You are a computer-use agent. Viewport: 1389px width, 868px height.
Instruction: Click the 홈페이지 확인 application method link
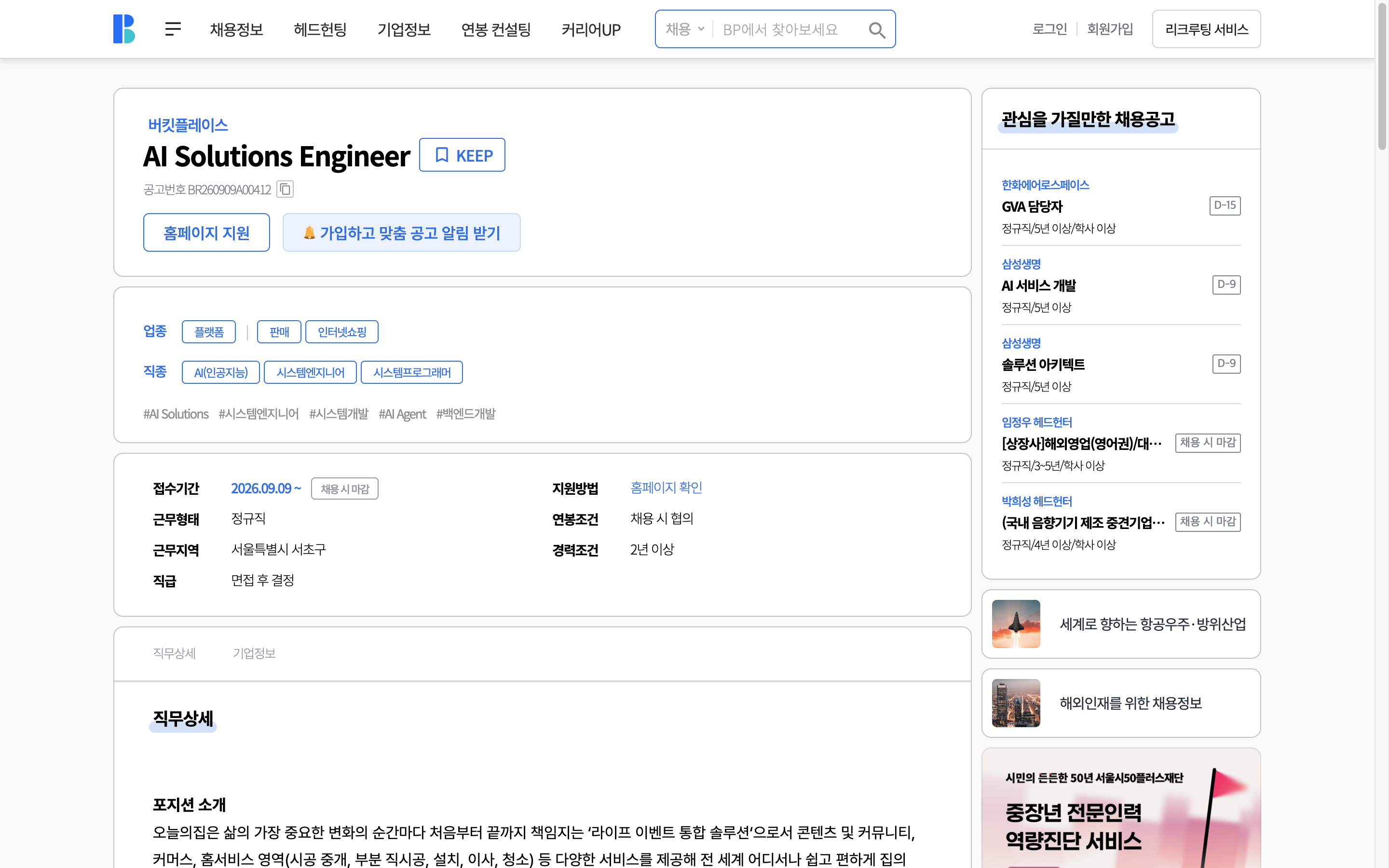[x=666, y=488]
